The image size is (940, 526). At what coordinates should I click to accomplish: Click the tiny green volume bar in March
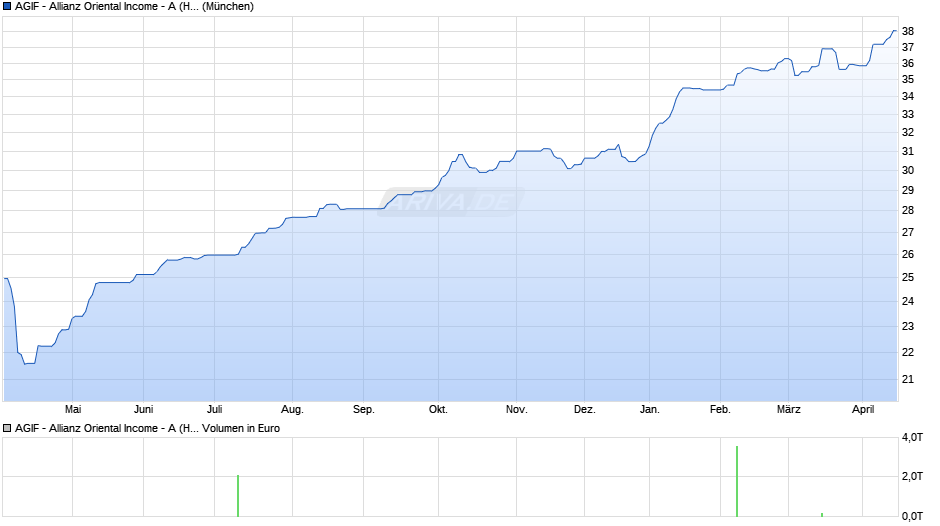(x=822, y=515)
